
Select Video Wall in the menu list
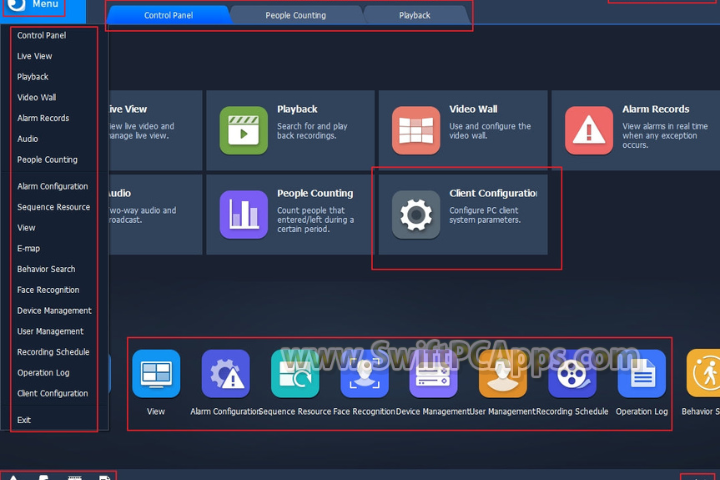click(x=37, y=97)
